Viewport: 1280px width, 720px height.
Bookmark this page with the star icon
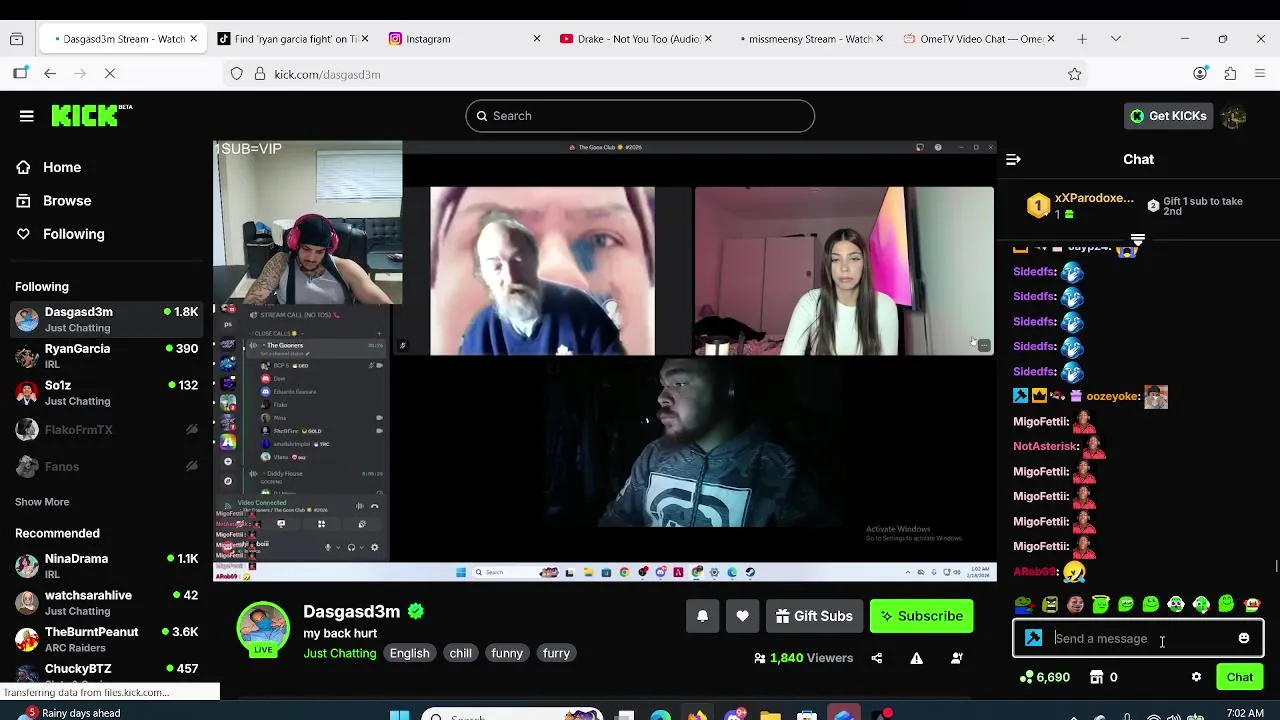tap(1075, 74)
